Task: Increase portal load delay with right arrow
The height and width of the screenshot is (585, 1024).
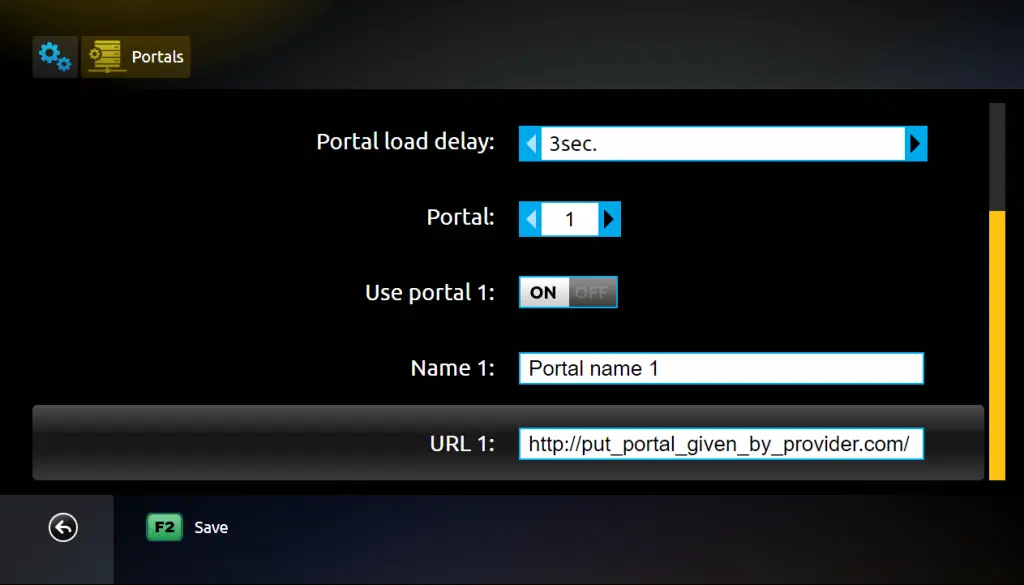Action: [915, 143]
